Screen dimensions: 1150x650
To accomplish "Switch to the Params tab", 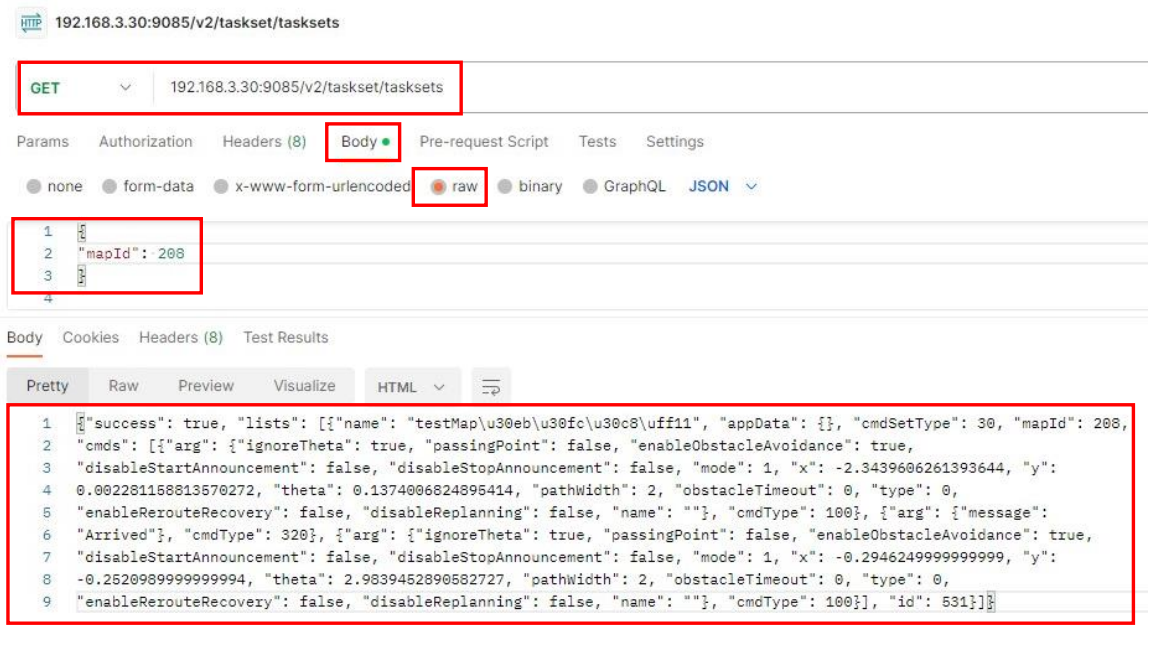I will pos(43,142).
